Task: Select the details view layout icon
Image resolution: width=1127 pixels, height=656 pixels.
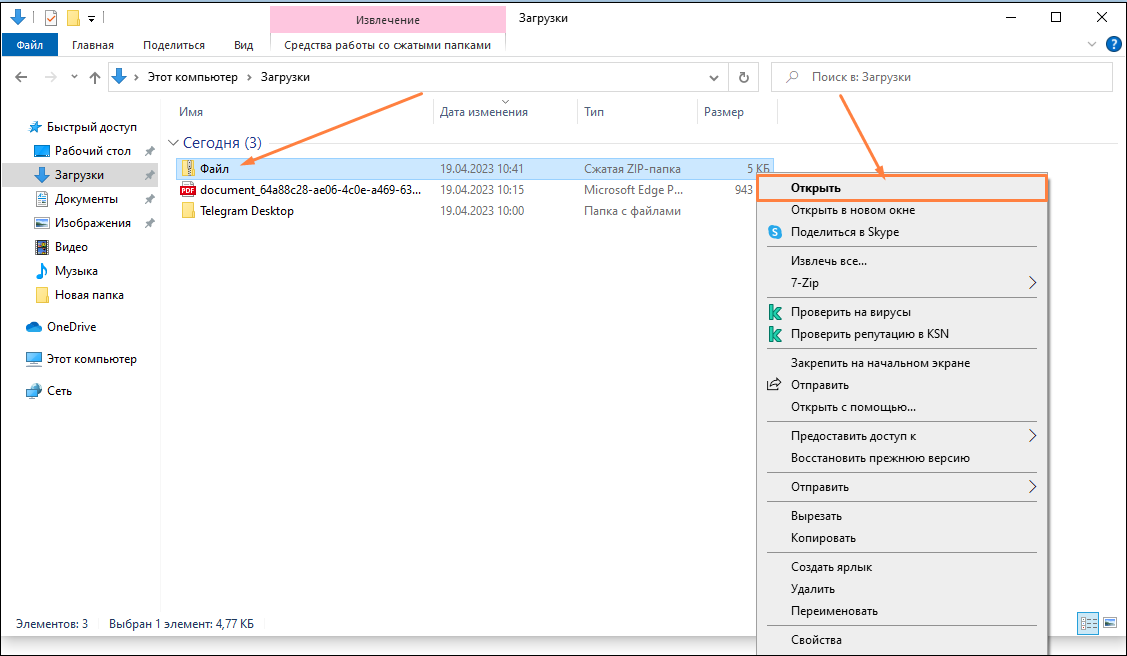Action: point(1088,623)
